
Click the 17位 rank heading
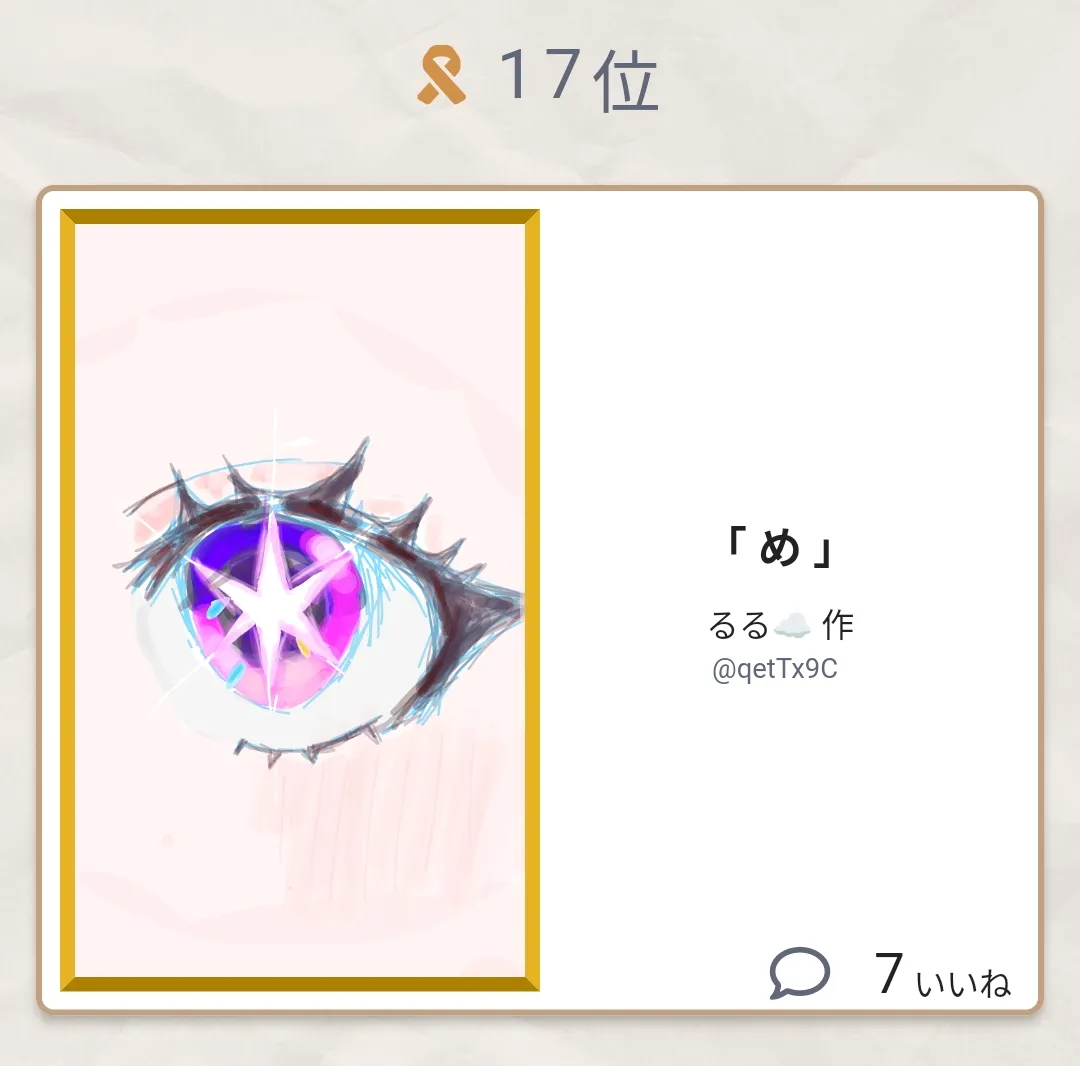click(x=577, y=79)
